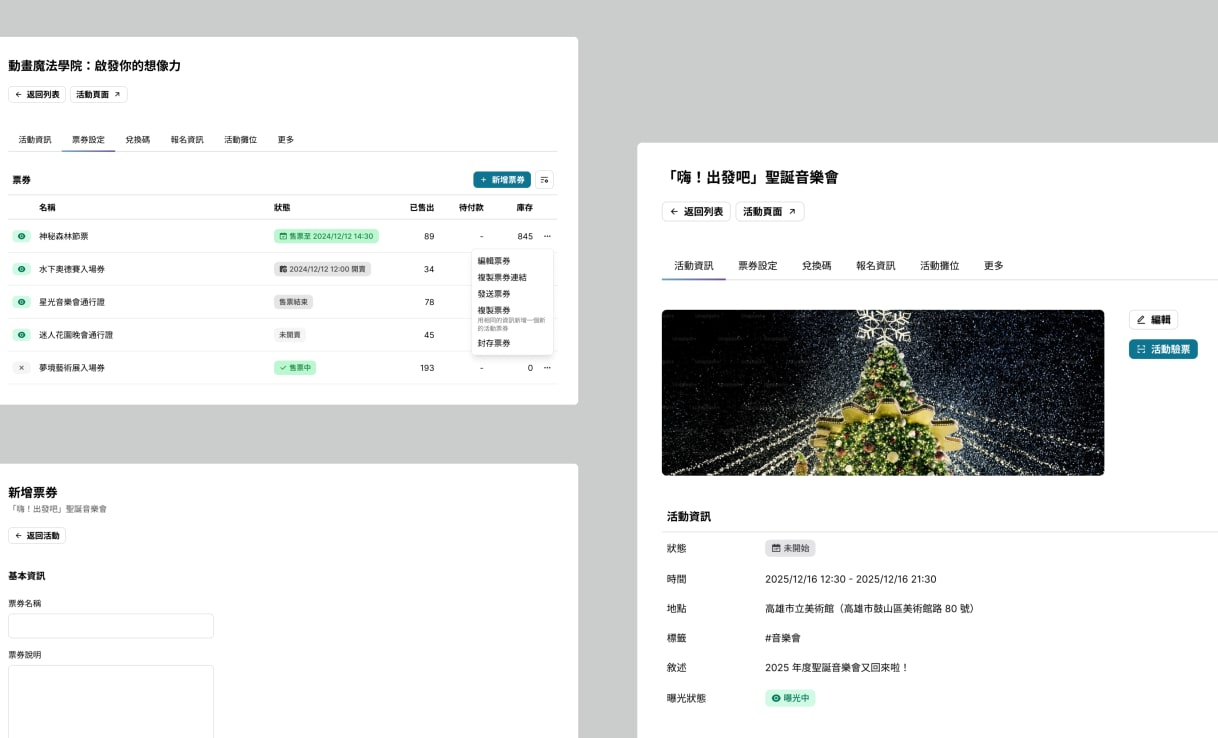Click the back arrow icon on 返回列表

click(674, 211)
